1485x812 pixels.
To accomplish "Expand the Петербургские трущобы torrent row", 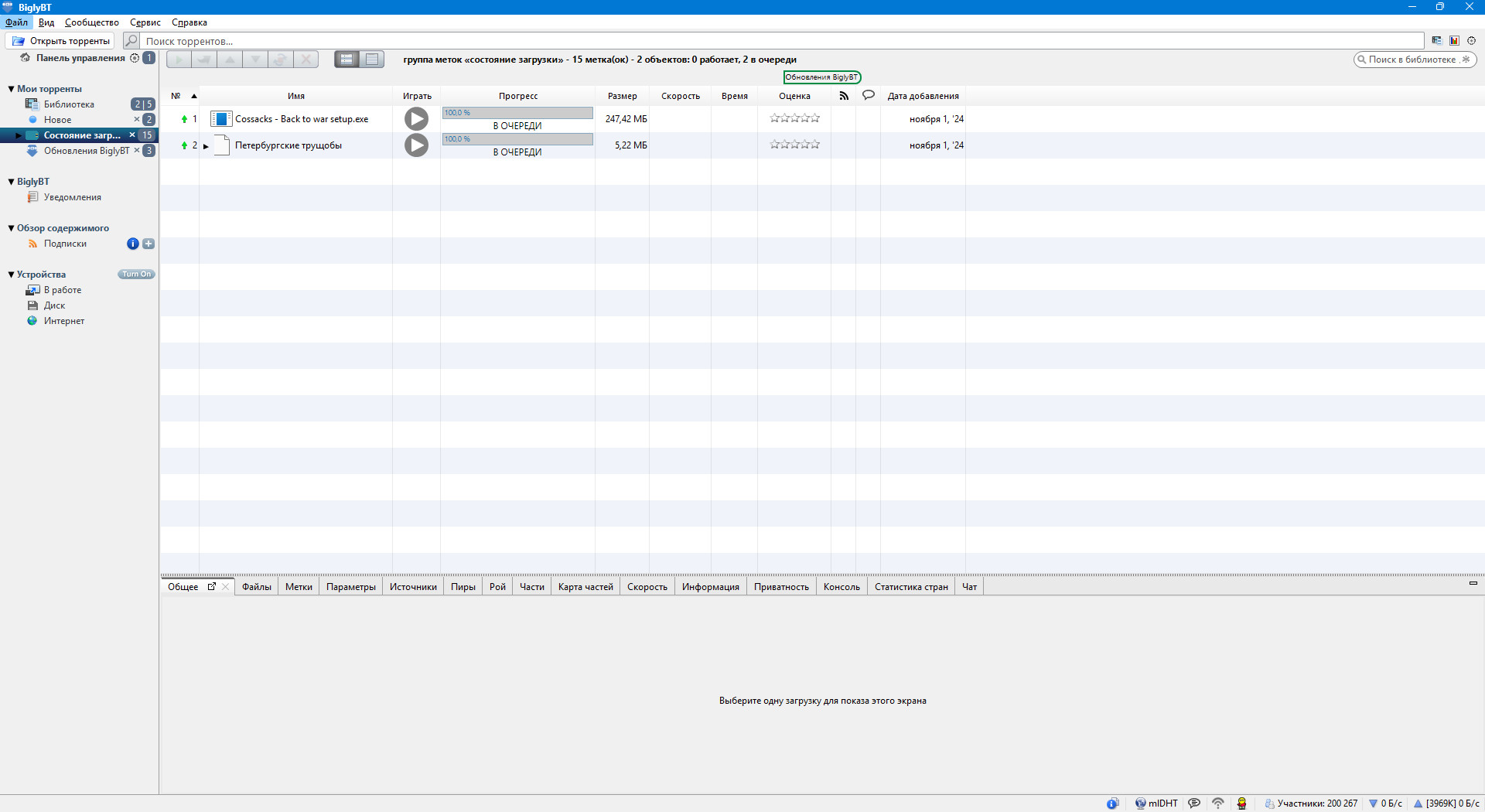I will (x=206, y=146).
